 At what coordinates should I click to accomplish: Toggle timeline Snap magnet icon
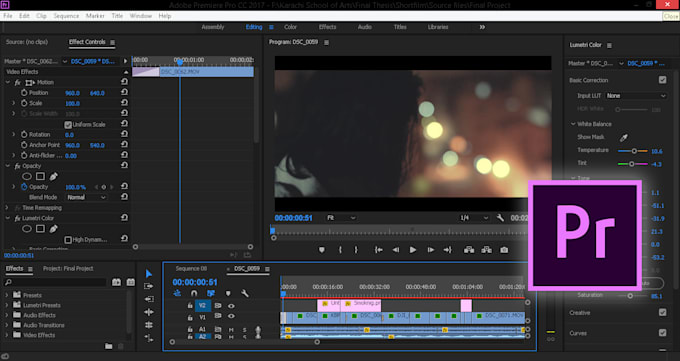(194, 294)
